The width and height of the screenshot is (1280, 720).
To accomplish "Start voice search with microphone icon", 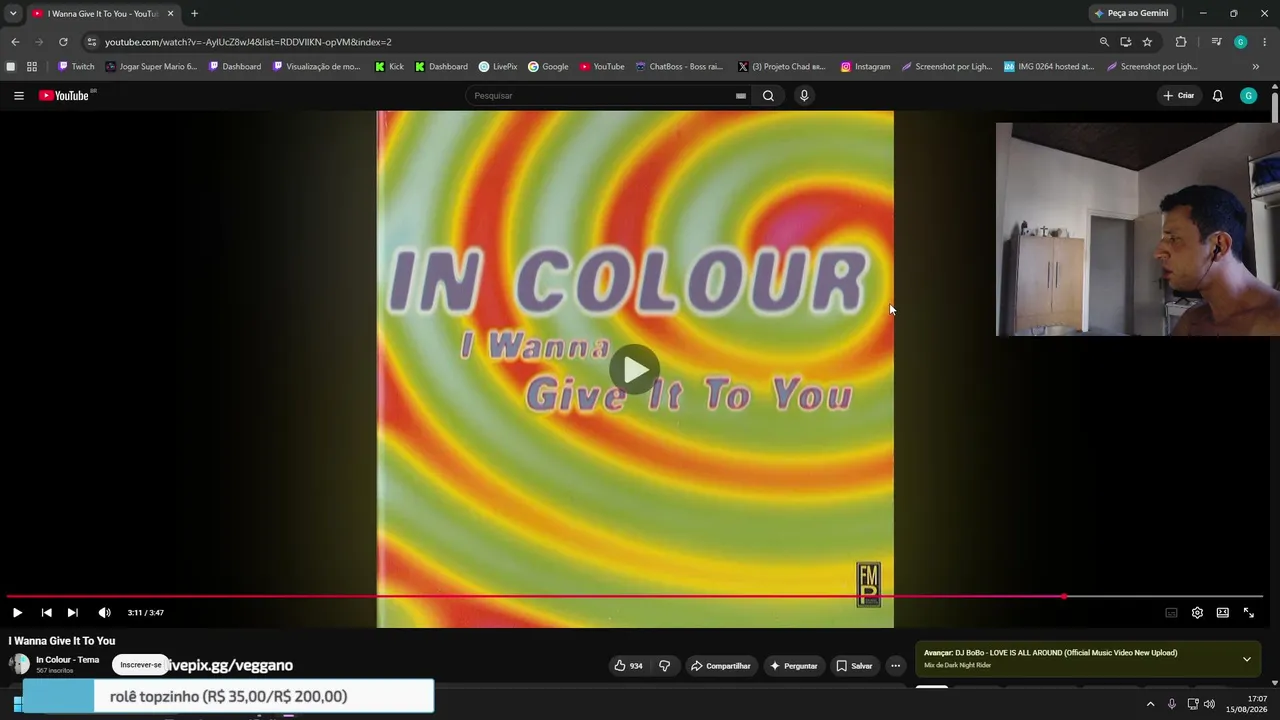I will coord(804,96).
